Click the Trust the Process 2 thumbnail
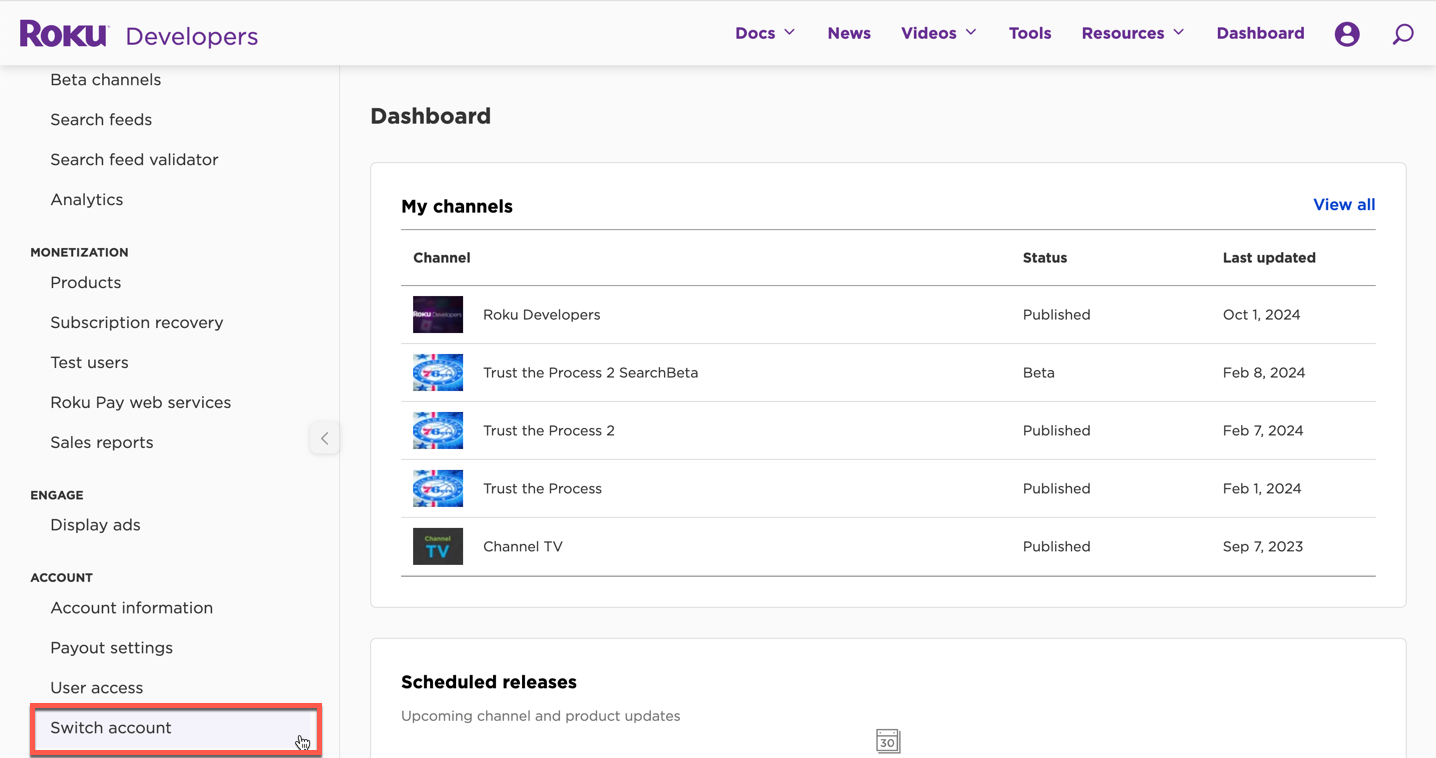 pyautogui.click(x=438, y=431)
